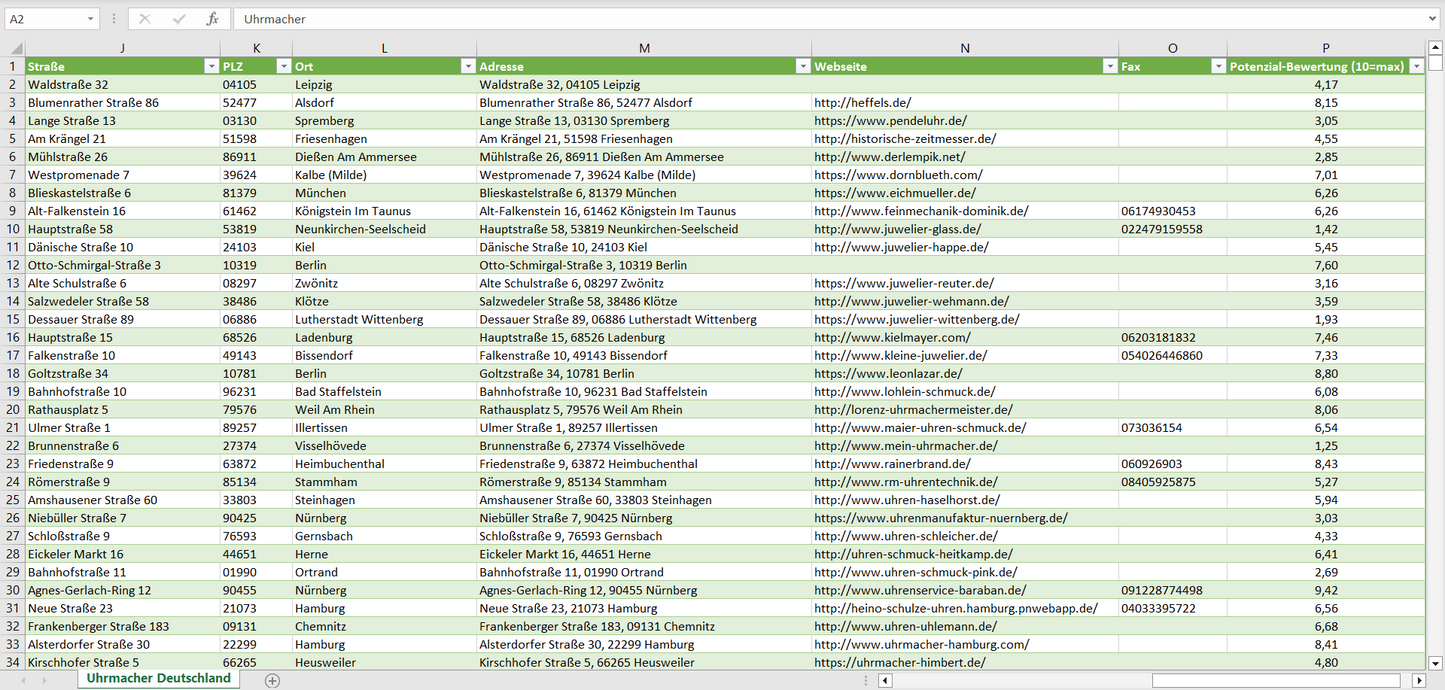
Task: Expand the Name Box dropdown arrow
Action: [x=90, y=19]
